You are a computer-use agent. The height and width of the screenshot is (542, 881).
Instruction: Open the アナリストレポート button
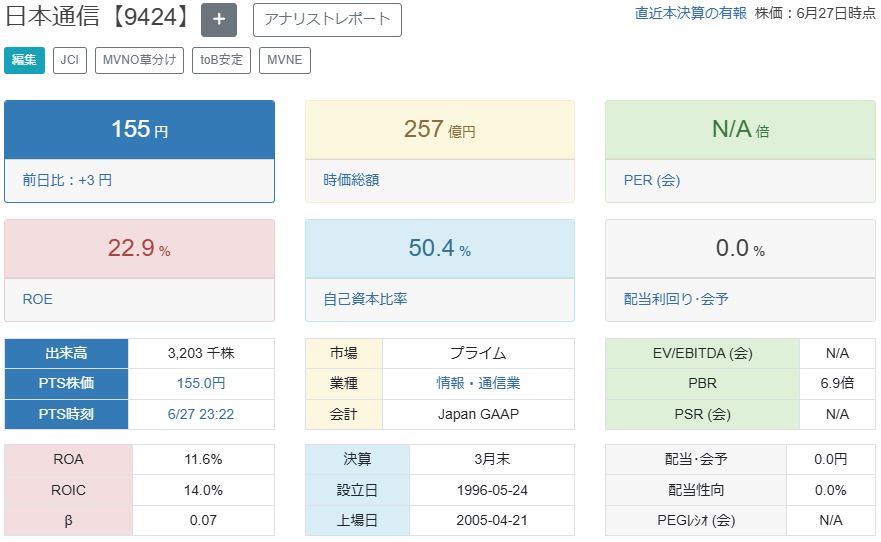tap(327, 20)
